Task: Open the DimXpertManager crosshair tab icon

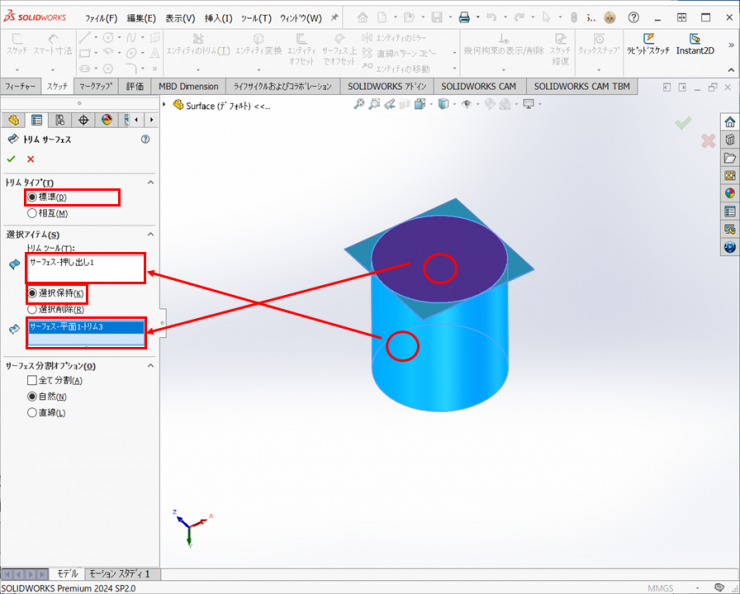Action: (x=83, y=120)
